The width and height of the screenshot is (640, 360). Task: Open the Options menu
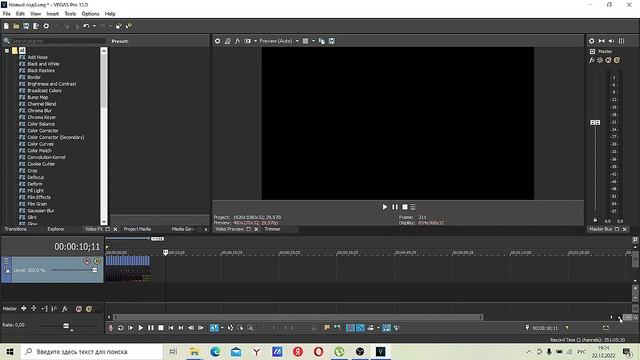(90, 14)
